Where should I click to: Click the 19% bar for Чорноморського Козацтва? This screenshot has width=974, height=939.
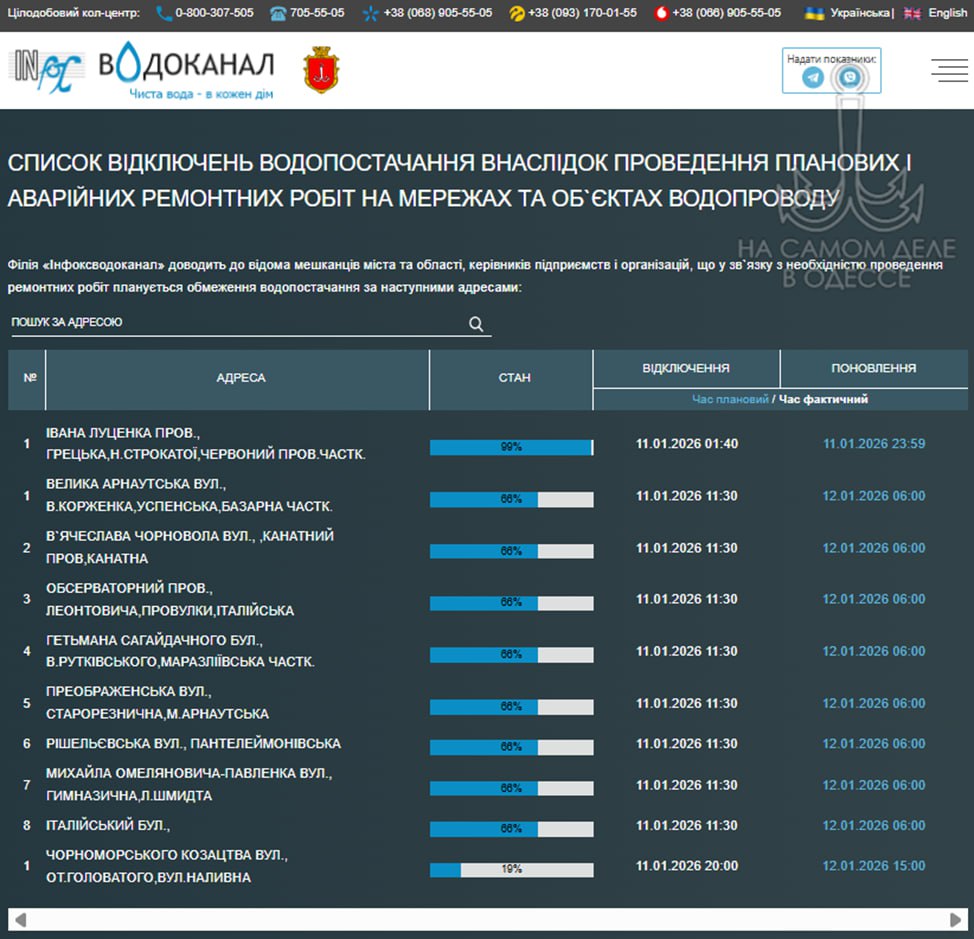pos(511,869)
